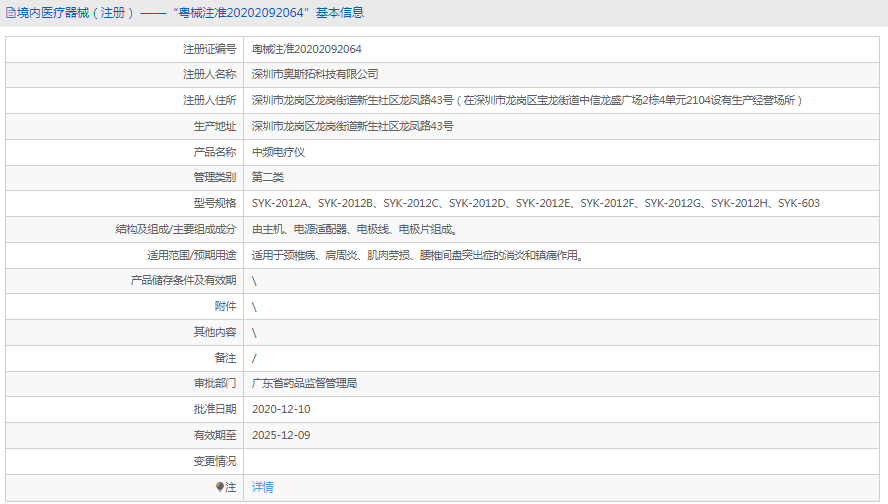Click the 附件 row label
The width and height of the screenshot is (888, 504).
(225, 306)
